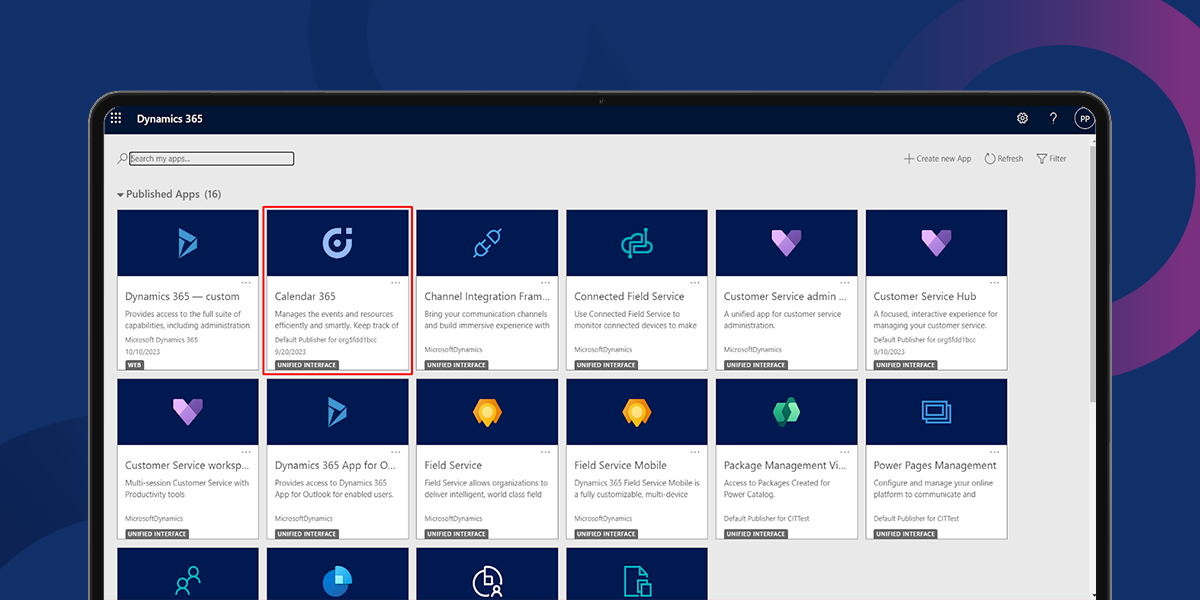Open the Filter button

pos(1052,158)
